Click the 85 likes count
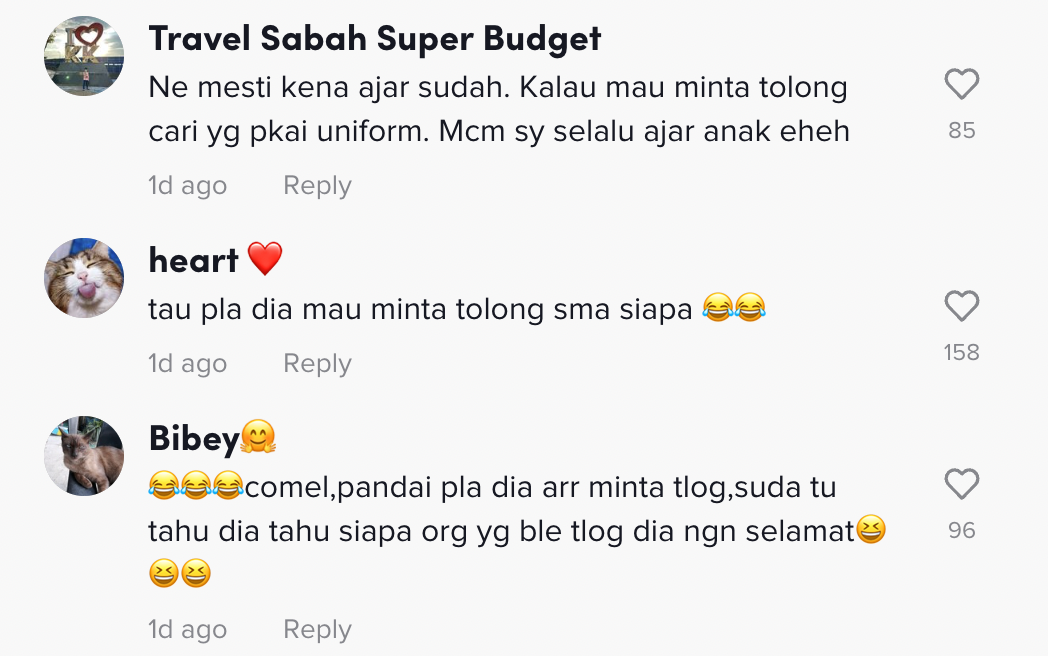This screenshot has height=656, width=1048. (961, 131)
